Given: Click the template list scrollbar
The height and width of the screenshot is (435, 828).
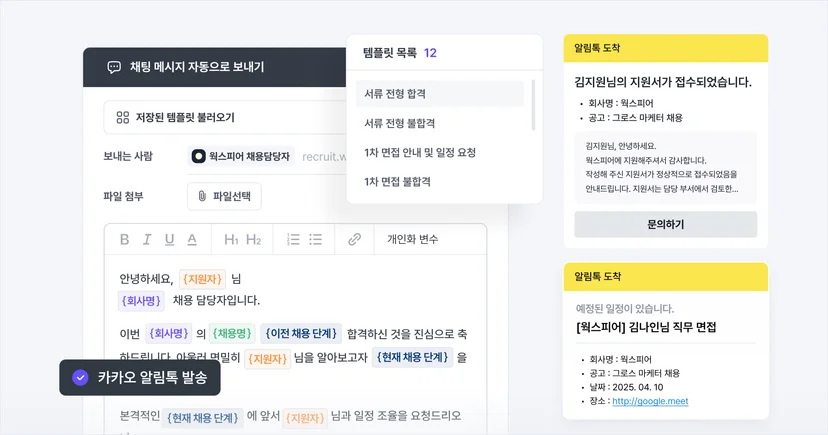Looking at the screenshot, I should 533,105.
